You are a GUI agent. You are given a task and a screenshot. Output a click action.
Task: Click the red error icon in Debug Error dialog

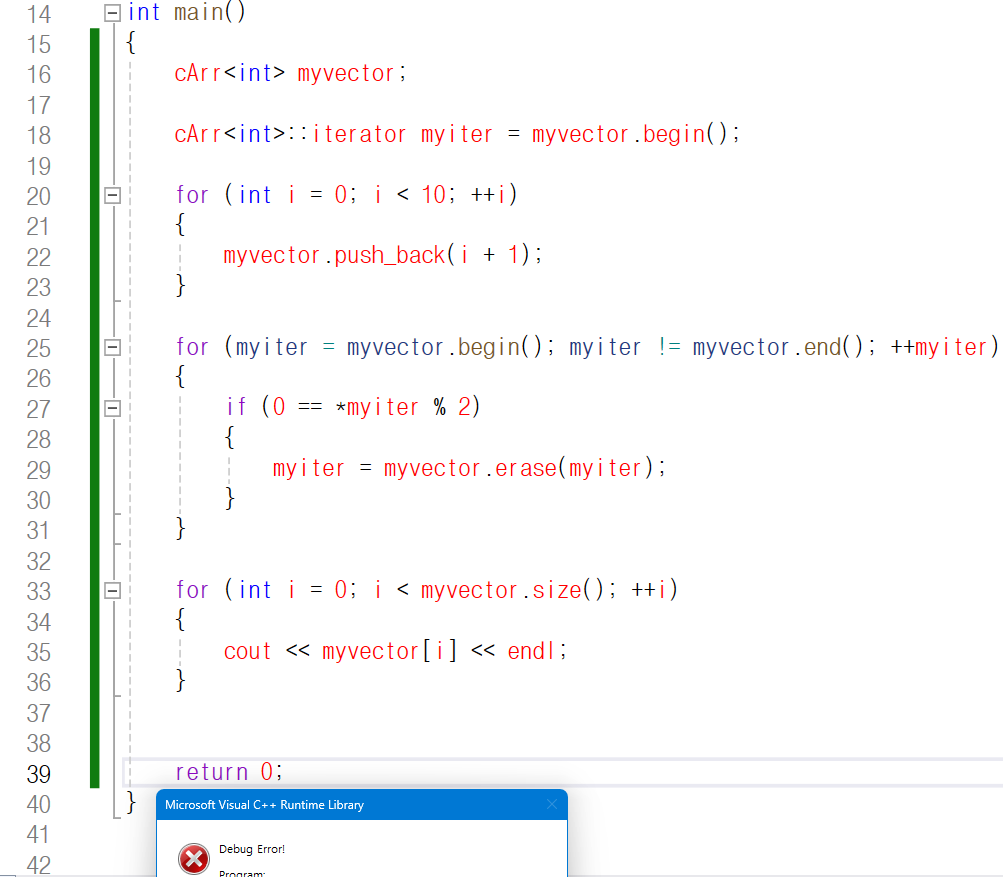tap(194, 858)
